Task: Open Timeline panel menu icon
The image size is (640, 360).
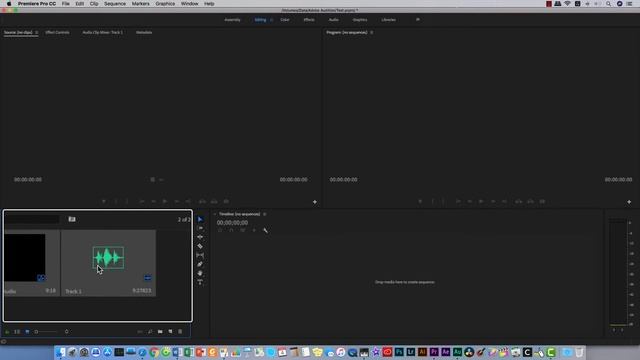Action: click(264, 214)
